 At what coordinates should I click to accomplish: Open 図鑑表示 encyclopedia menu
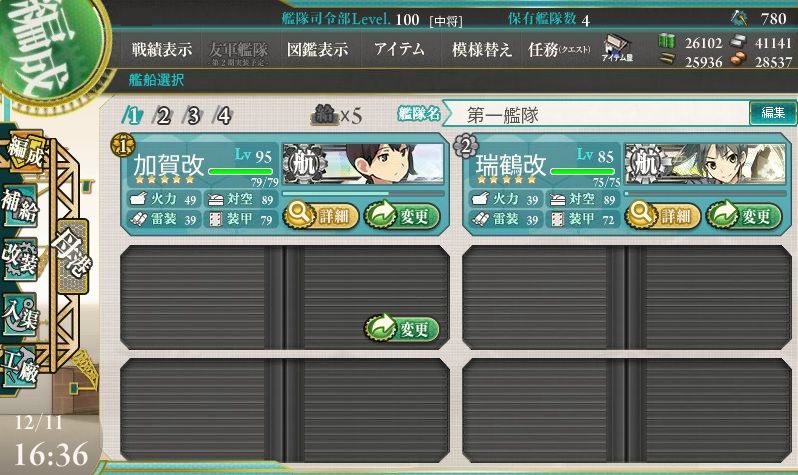point(318,49)
